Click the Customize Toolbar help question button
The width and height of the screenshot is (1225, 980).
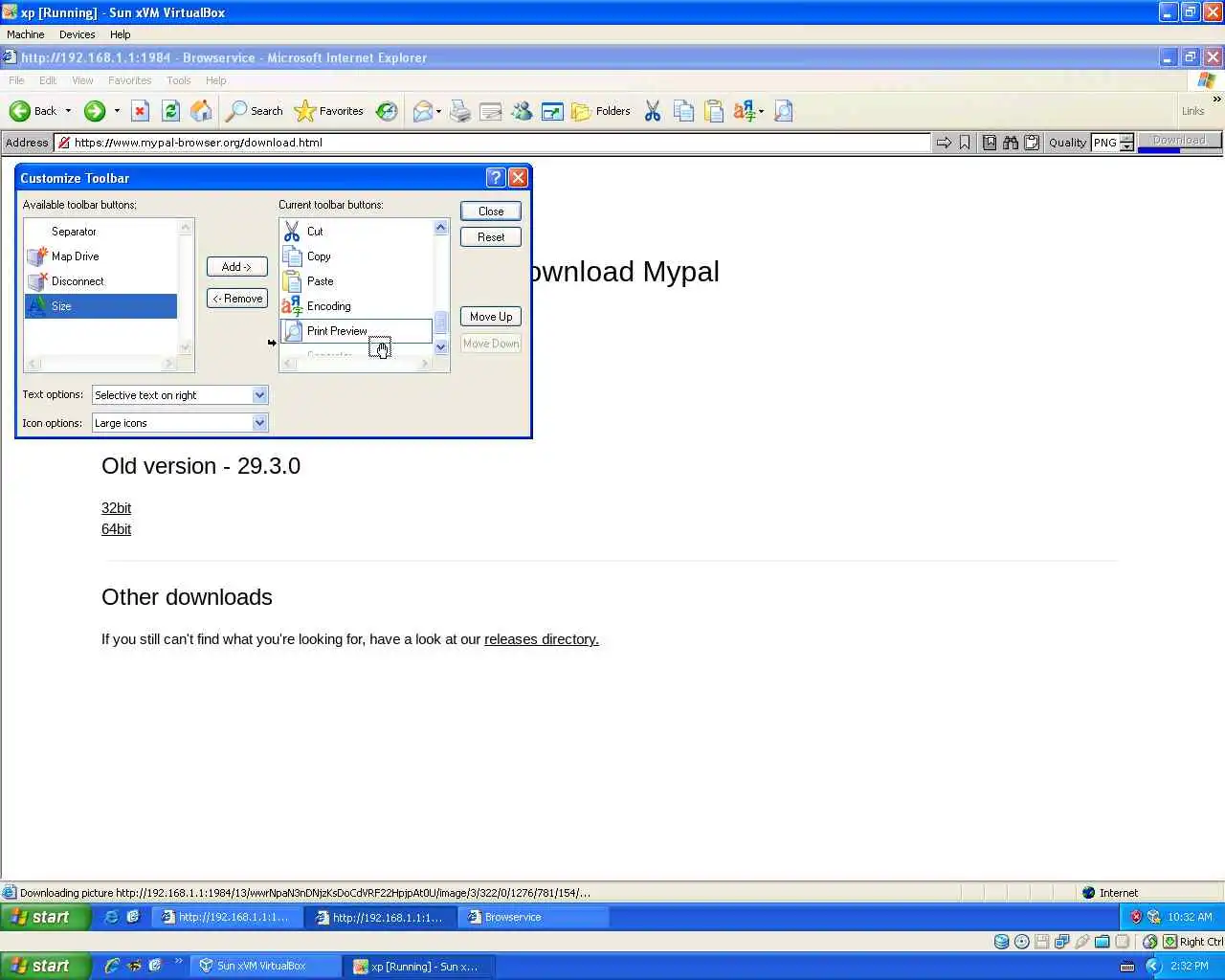click(x=496, y=178)
